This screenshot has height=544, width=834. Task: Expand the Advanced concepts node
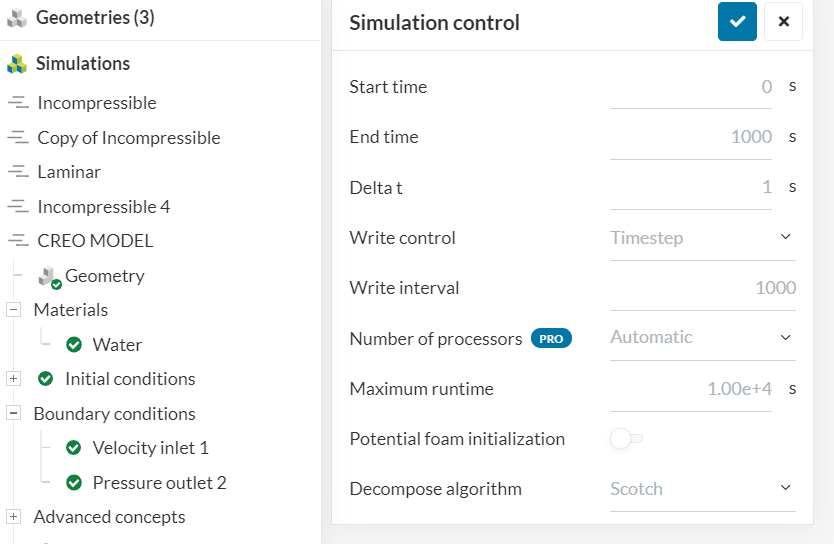(x=14, y=517)
